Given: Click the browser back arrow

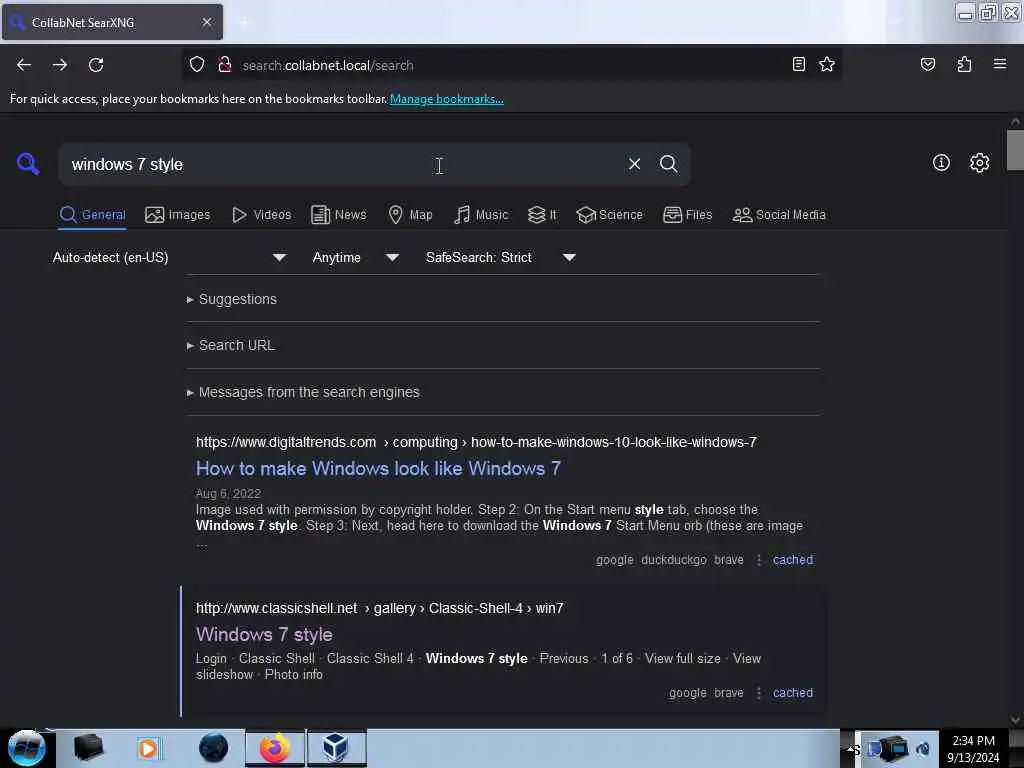Looking at the screenshot, I should 24,65.
